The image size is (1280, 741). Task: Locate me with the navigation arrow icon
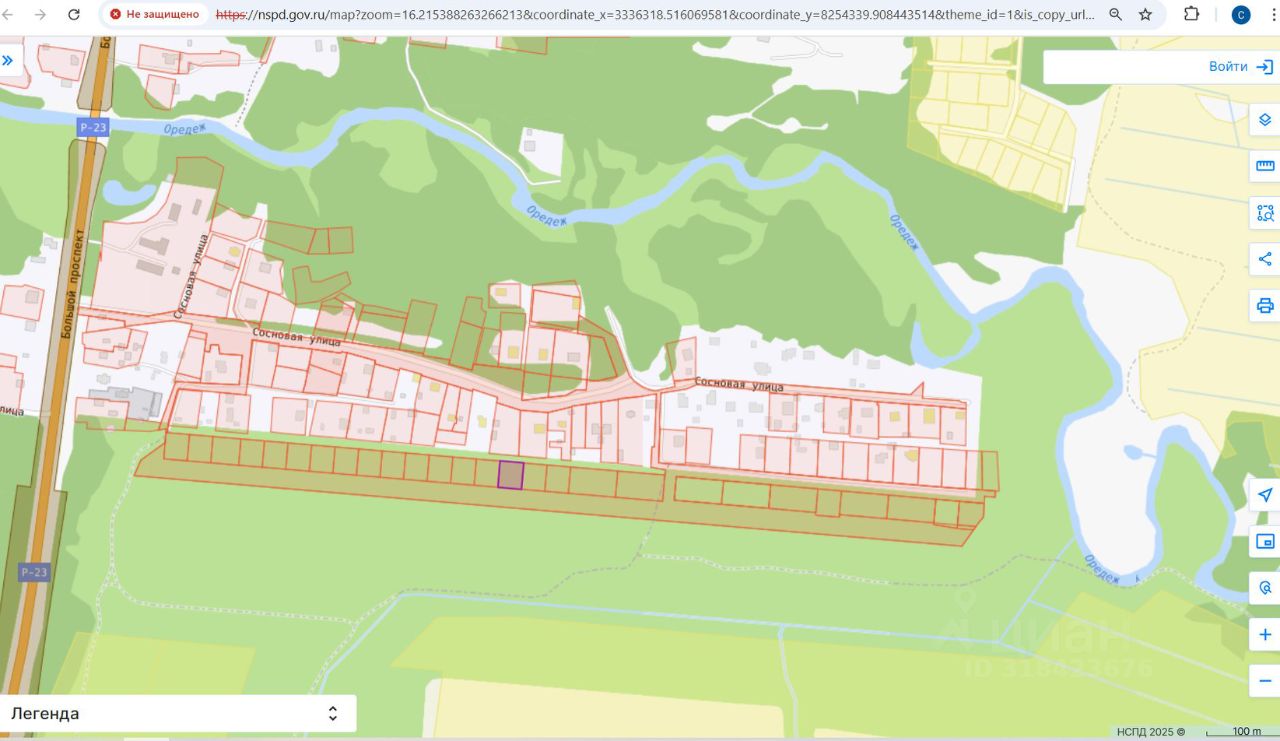click(1265, 495)
